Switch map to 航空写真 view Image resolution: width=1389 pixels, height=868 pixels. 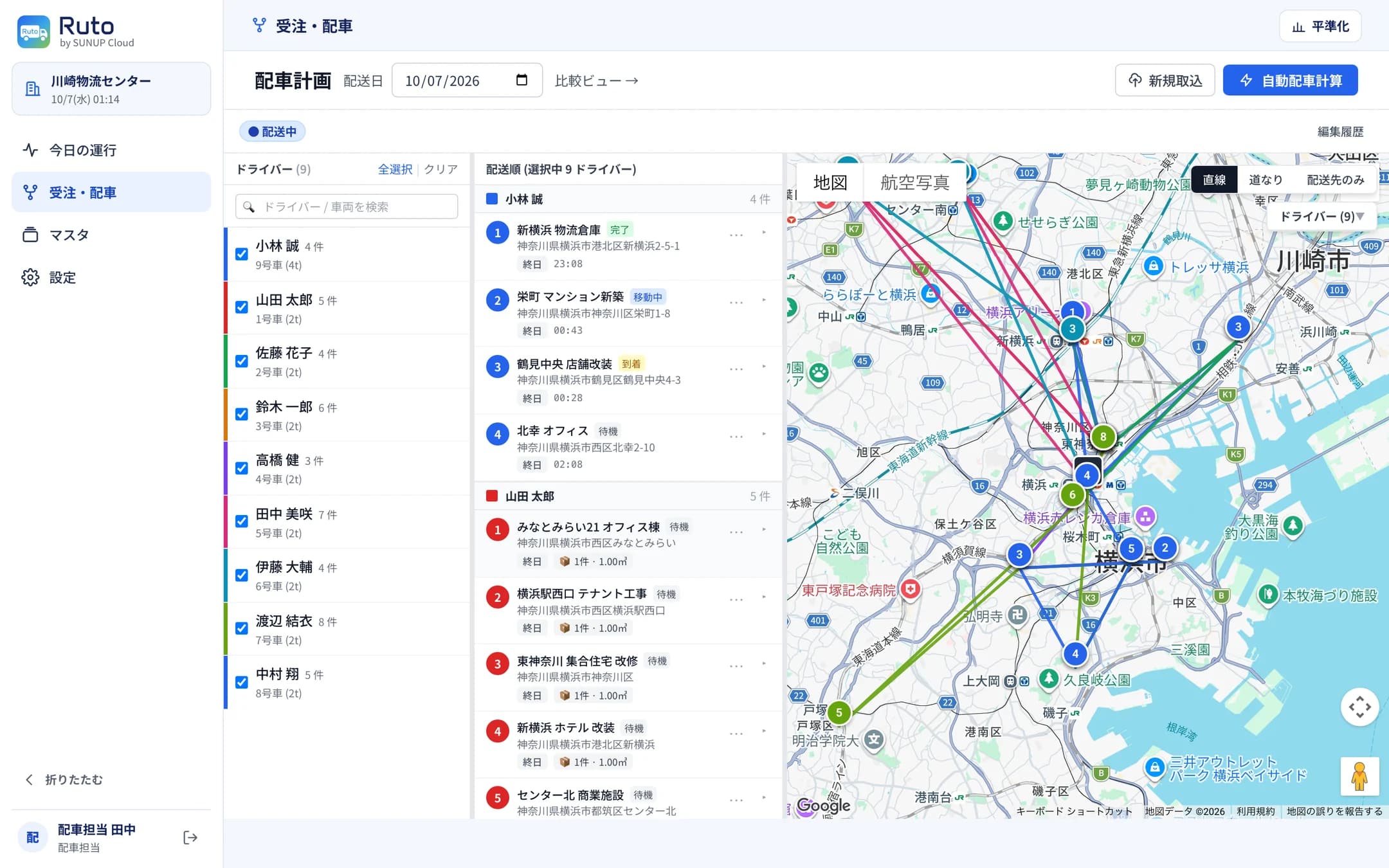coord(914,183)
